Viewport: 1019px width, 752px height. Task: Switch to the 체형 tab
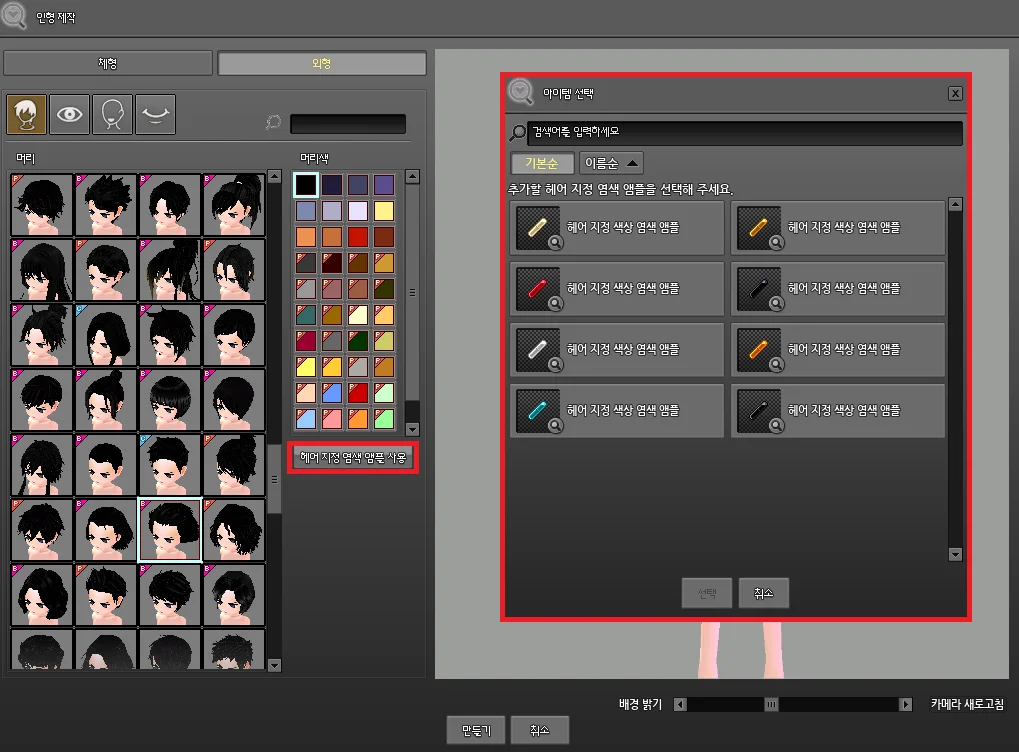point(107,62)
